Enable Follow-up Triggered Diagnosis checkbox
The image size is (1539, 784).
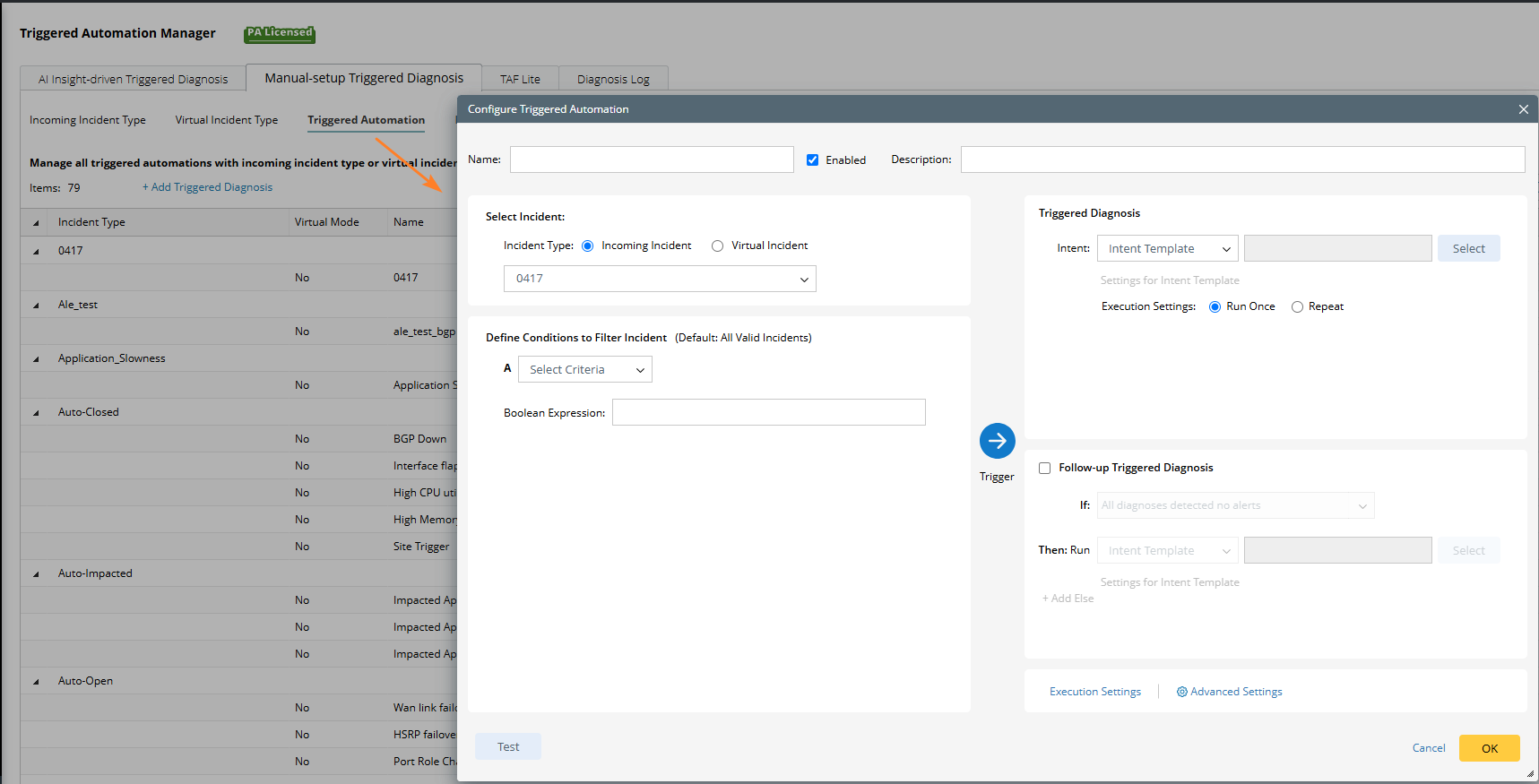1044,468
